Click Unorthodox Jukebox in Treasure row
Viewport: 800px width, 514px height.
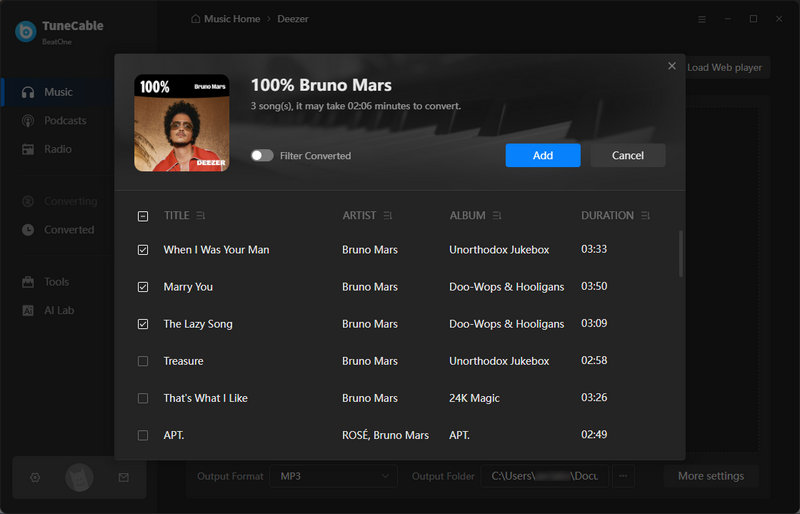pos(499,361)
